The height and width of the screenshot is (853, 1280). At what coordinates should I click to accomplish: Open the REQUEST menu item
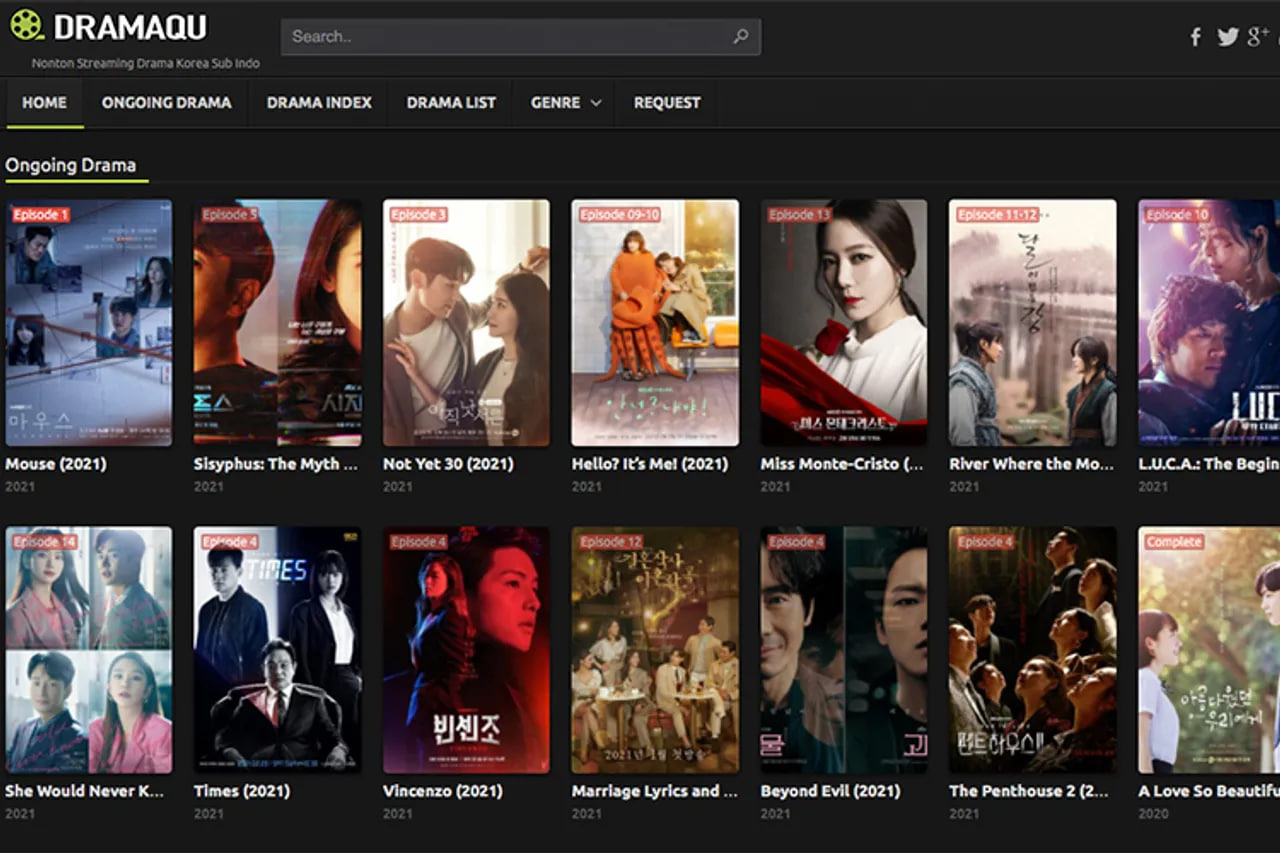667,102
